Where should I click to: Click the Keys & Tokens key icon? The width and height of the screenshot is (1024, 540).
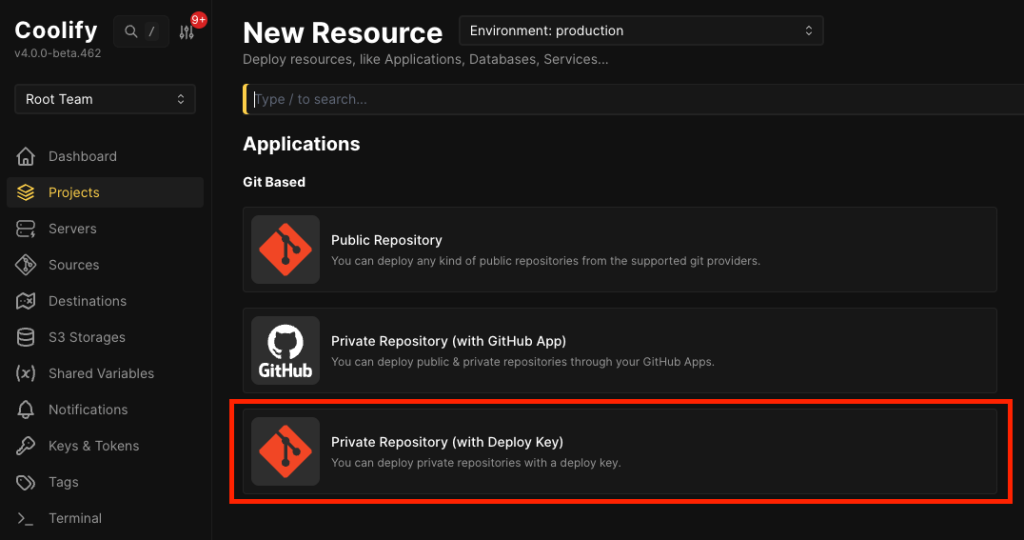click(25, 446)
